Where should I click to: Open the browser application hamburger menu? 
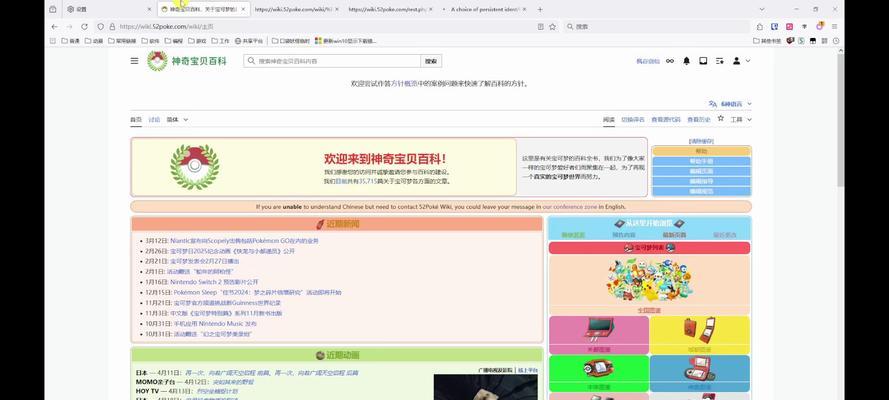tap(835, 27)
